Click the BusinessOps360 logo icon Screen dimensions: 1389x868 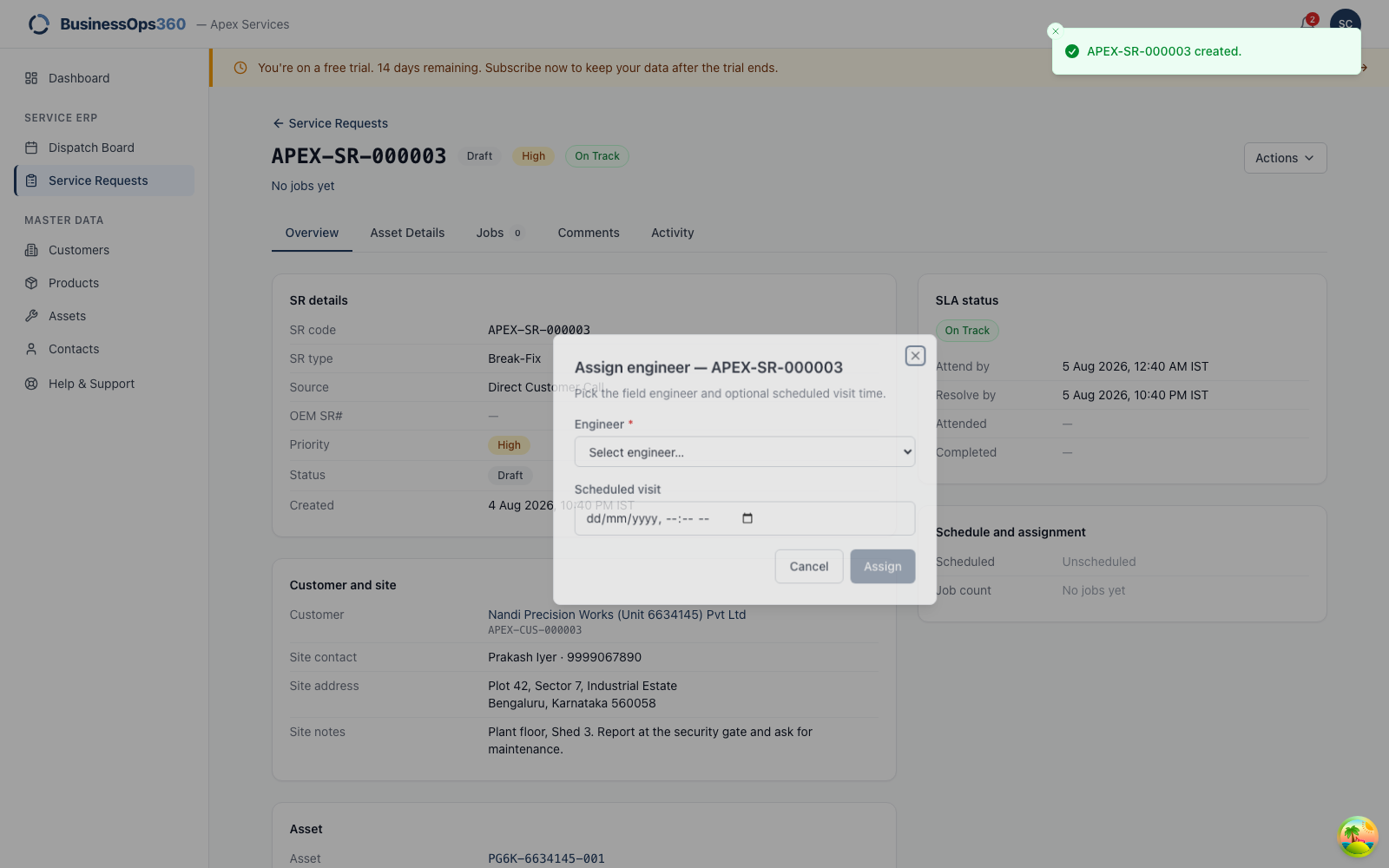[39, 24]
